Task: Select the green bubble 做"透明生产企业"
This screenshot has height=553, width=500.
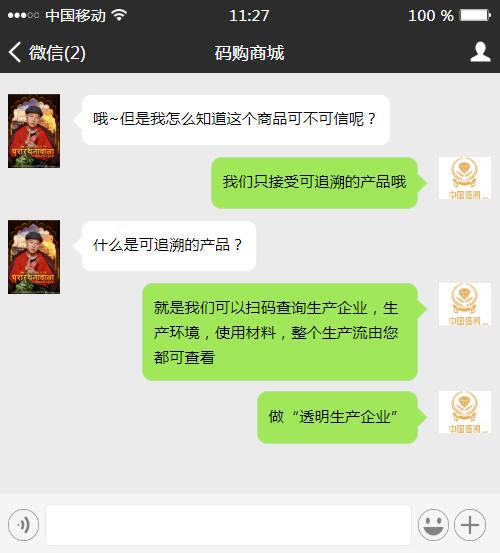Action: click(x=337, y=417)
